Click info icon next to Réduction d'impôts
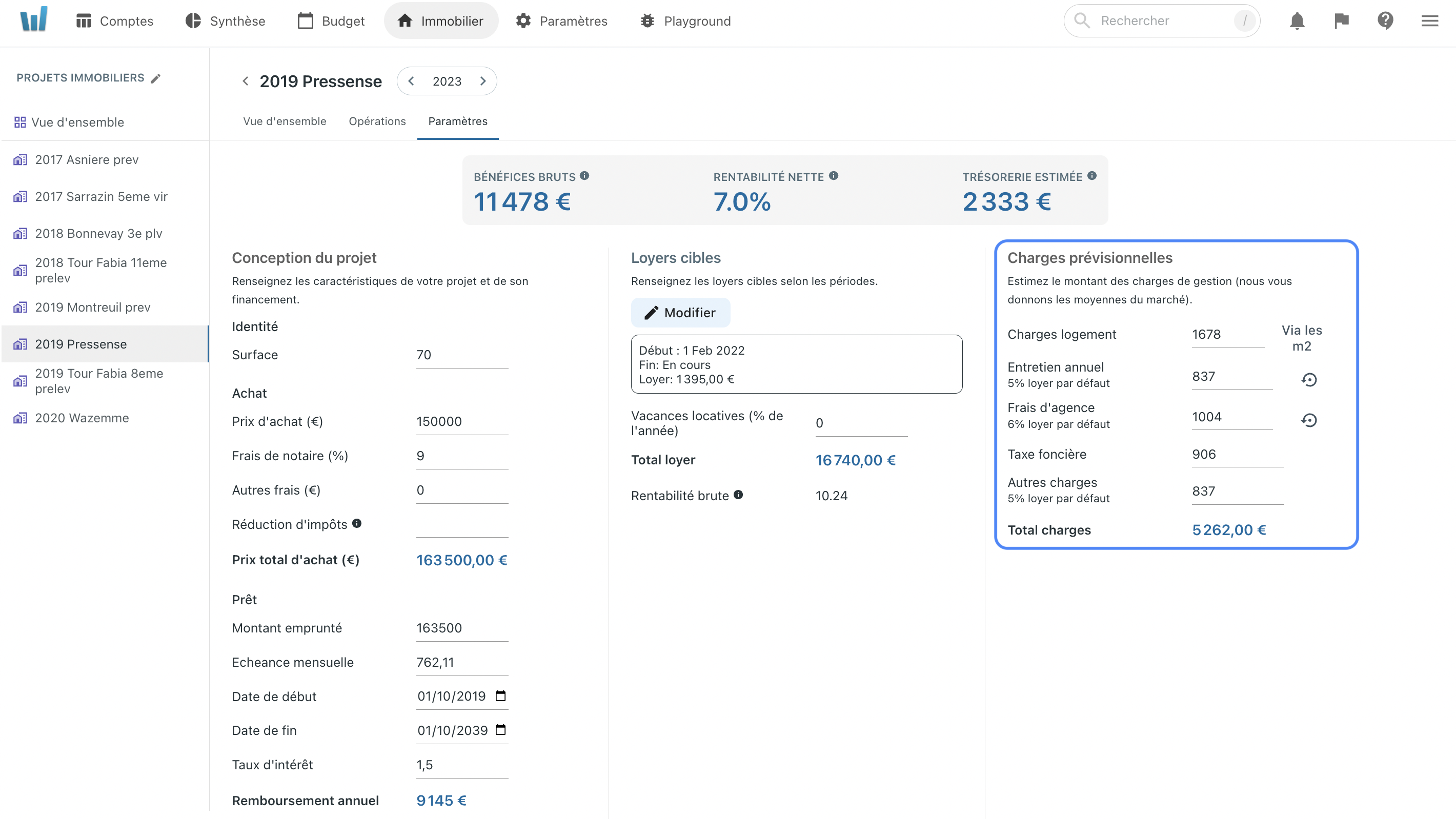The height and width of the screenshot is (819, 1456). (357, 523)
